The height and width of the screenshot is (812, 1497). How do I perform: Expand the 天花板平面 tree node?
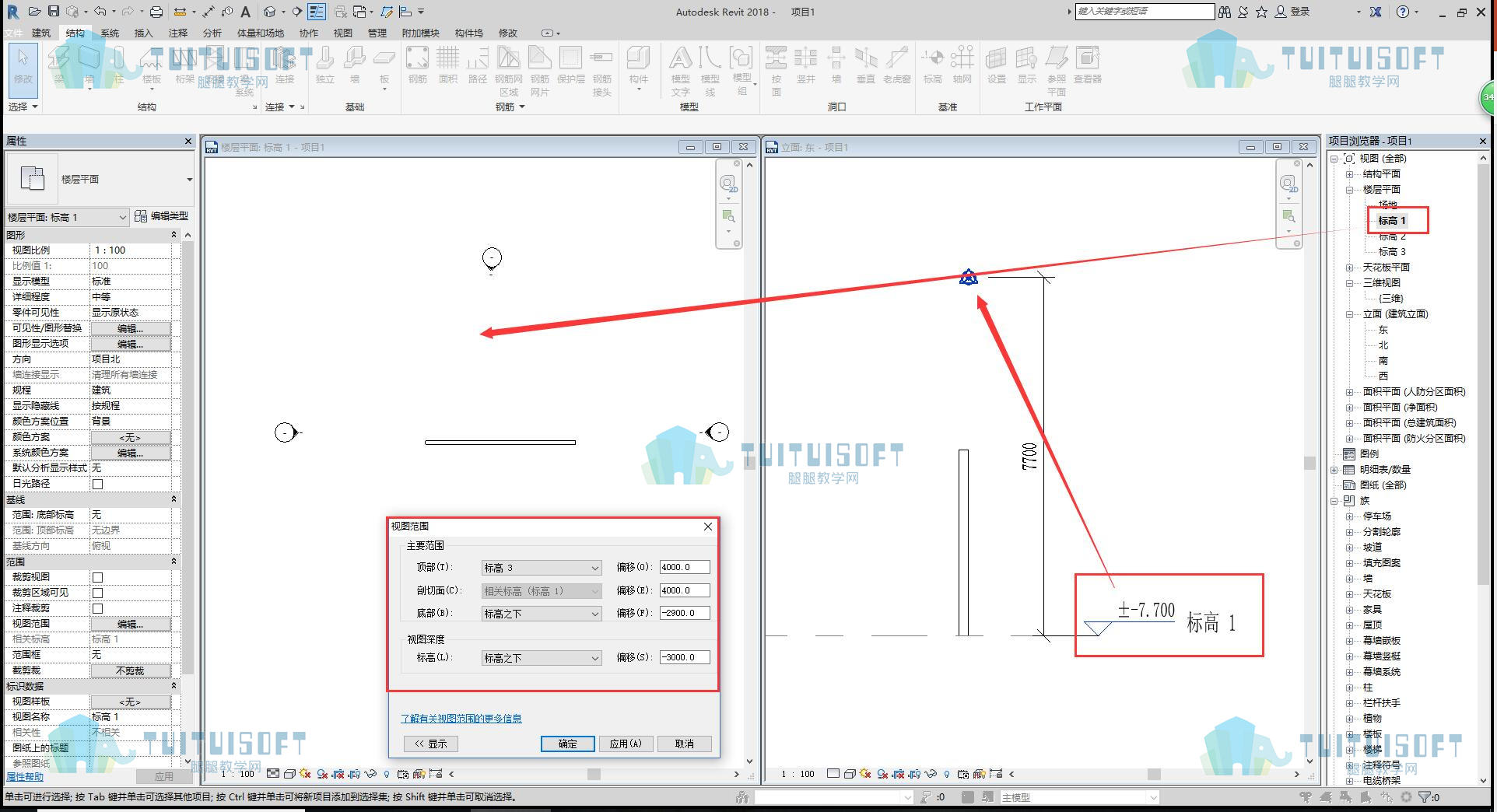[x=1350, y=268]
